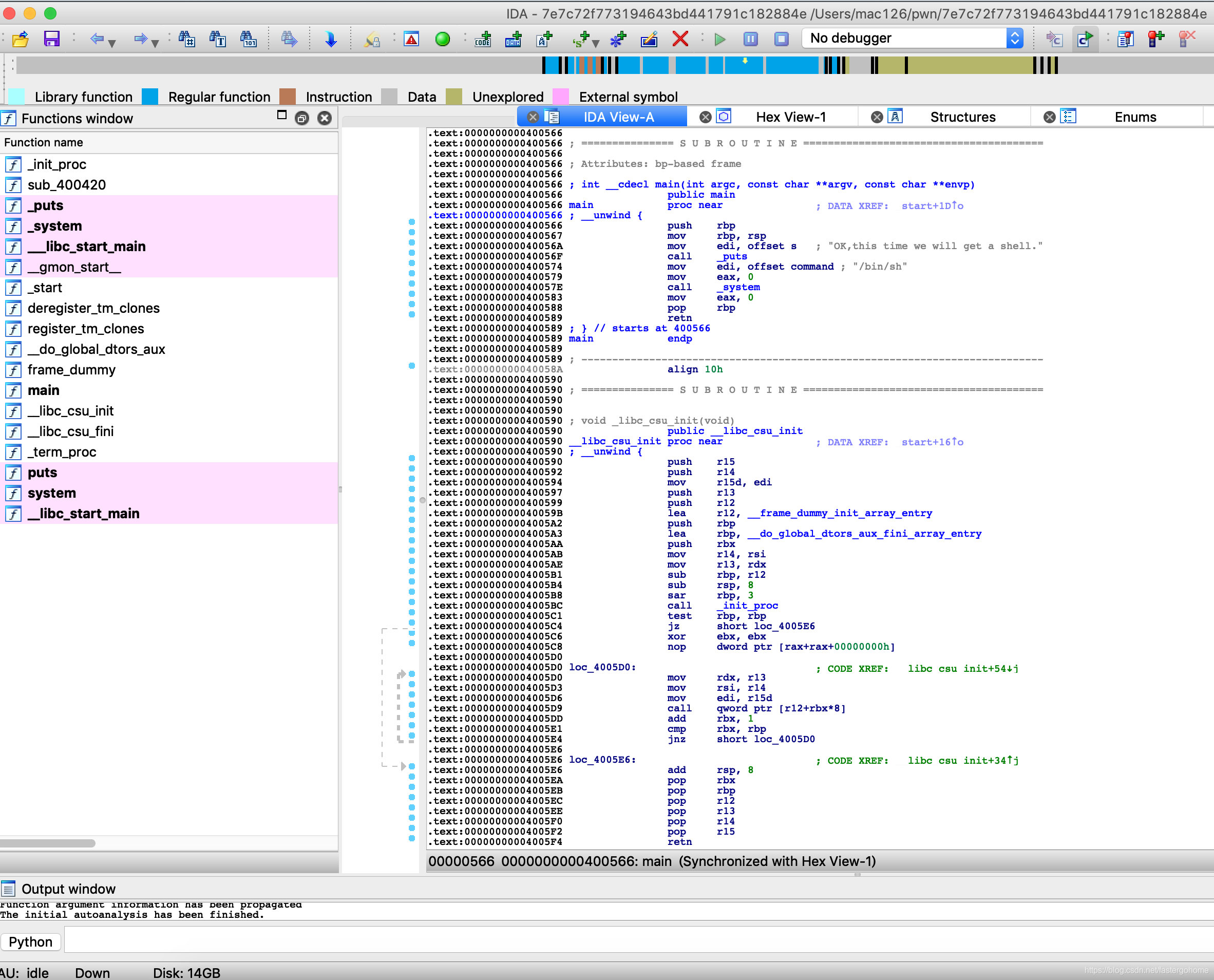Click the green circle toolbar icon
The height and width of the screenshot is (980, 1214).
(443, 39)
